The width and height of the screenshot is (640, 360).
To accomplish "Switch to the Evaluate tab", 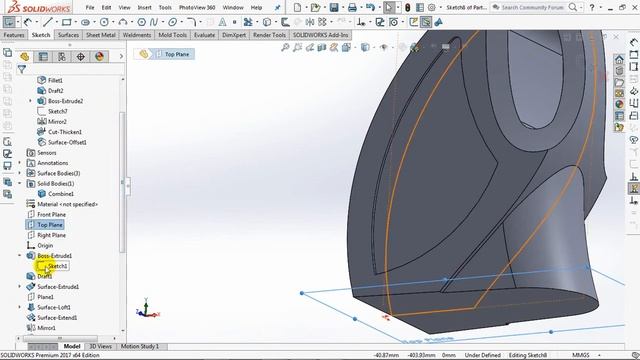I will click(x=204, y=35).
